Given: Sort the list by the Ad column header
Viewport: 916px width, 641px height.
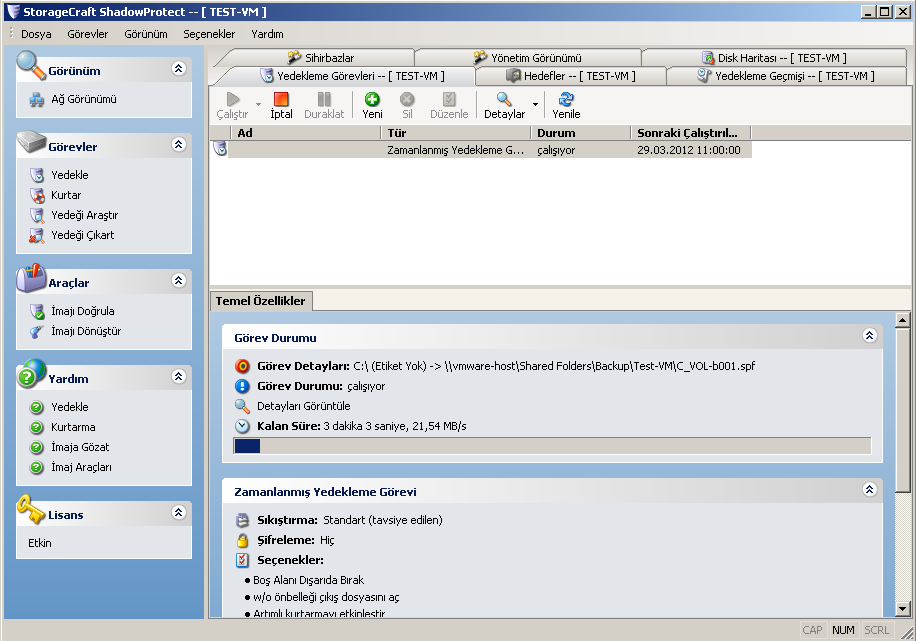Looking at the screenshot, I should (306, 133).
